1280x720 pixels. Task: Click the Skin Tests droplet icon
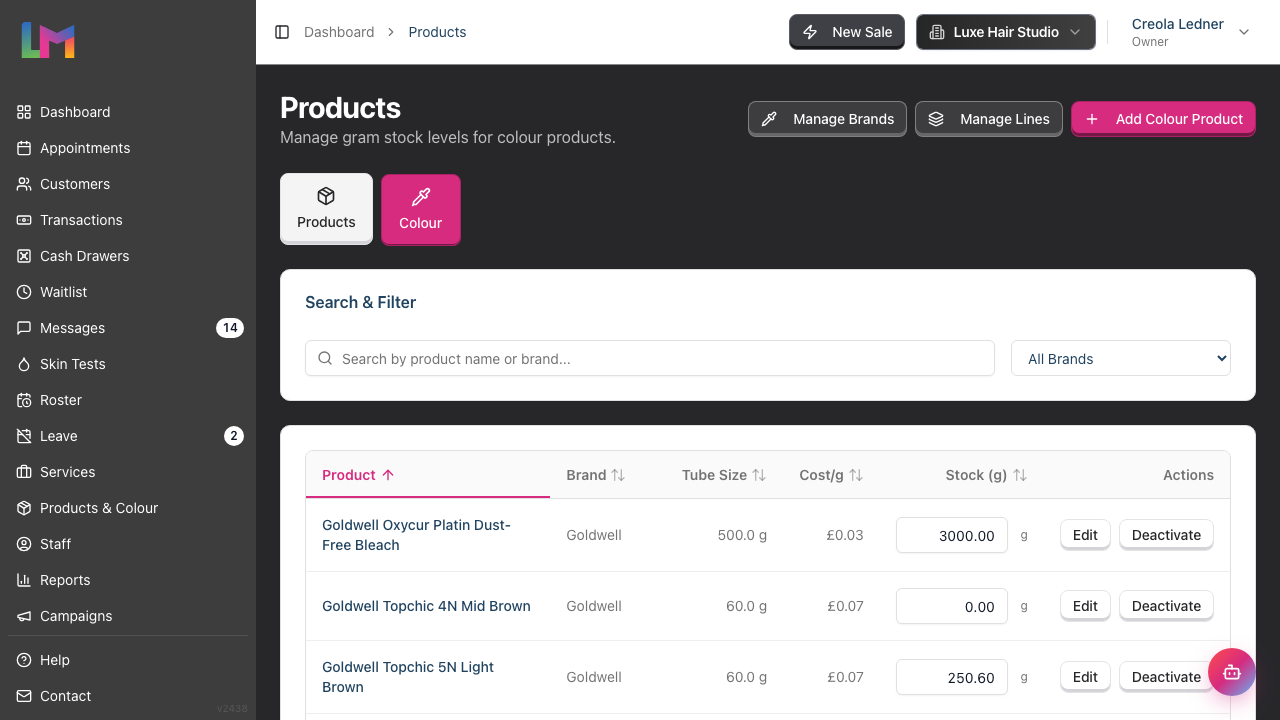tap(24, 364)
